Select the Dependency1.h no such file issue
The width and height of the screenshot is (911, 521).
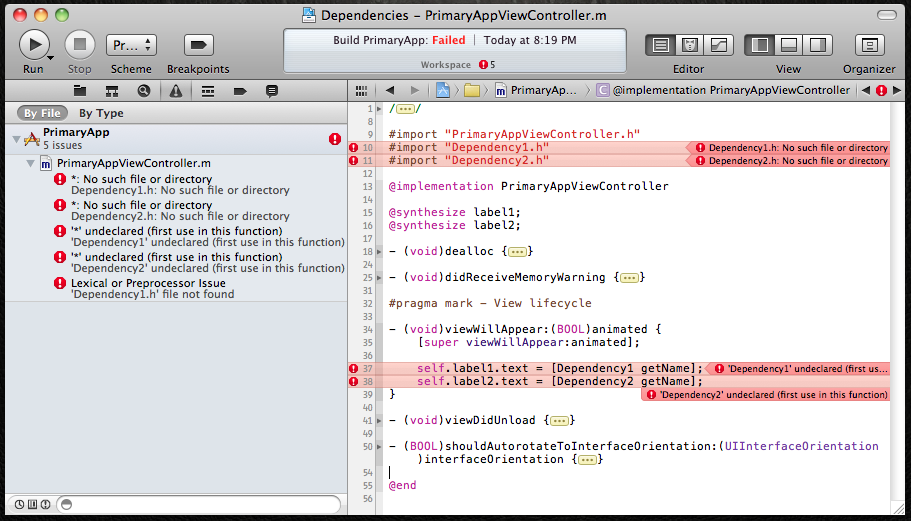tap(180, 184)
